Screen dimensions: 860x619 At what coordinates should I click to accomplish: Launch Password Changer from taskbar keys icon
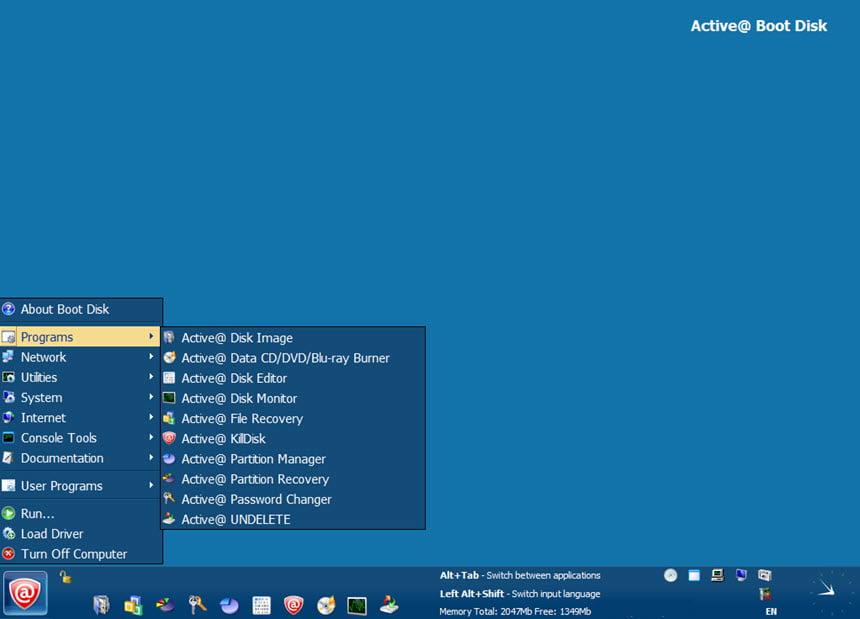pos(197,604)
